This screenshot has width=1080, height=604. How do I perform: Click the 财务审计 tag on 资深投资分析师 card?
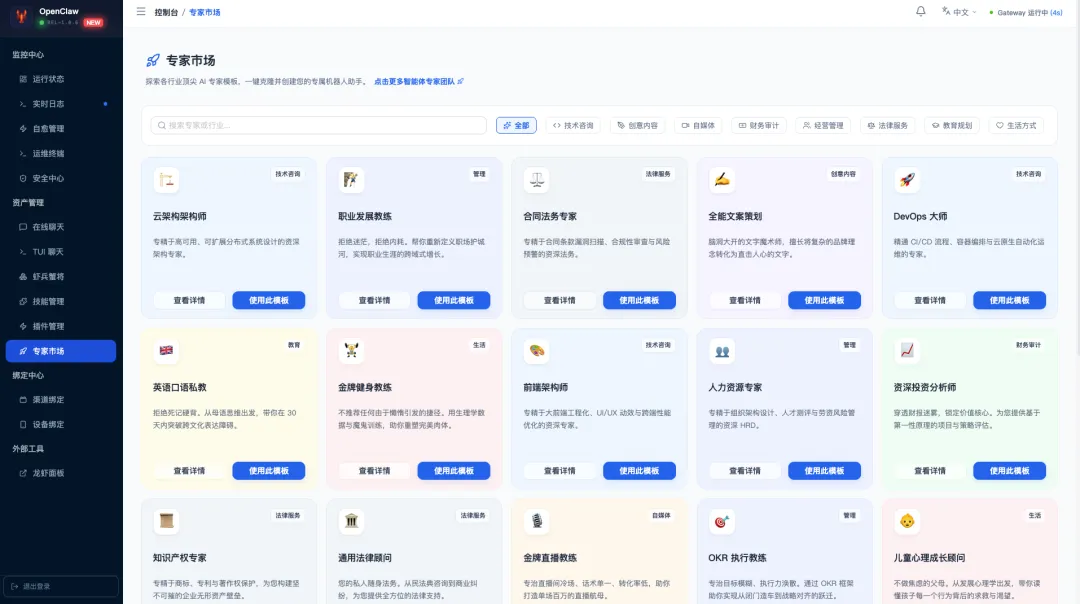click(1028, 345)
